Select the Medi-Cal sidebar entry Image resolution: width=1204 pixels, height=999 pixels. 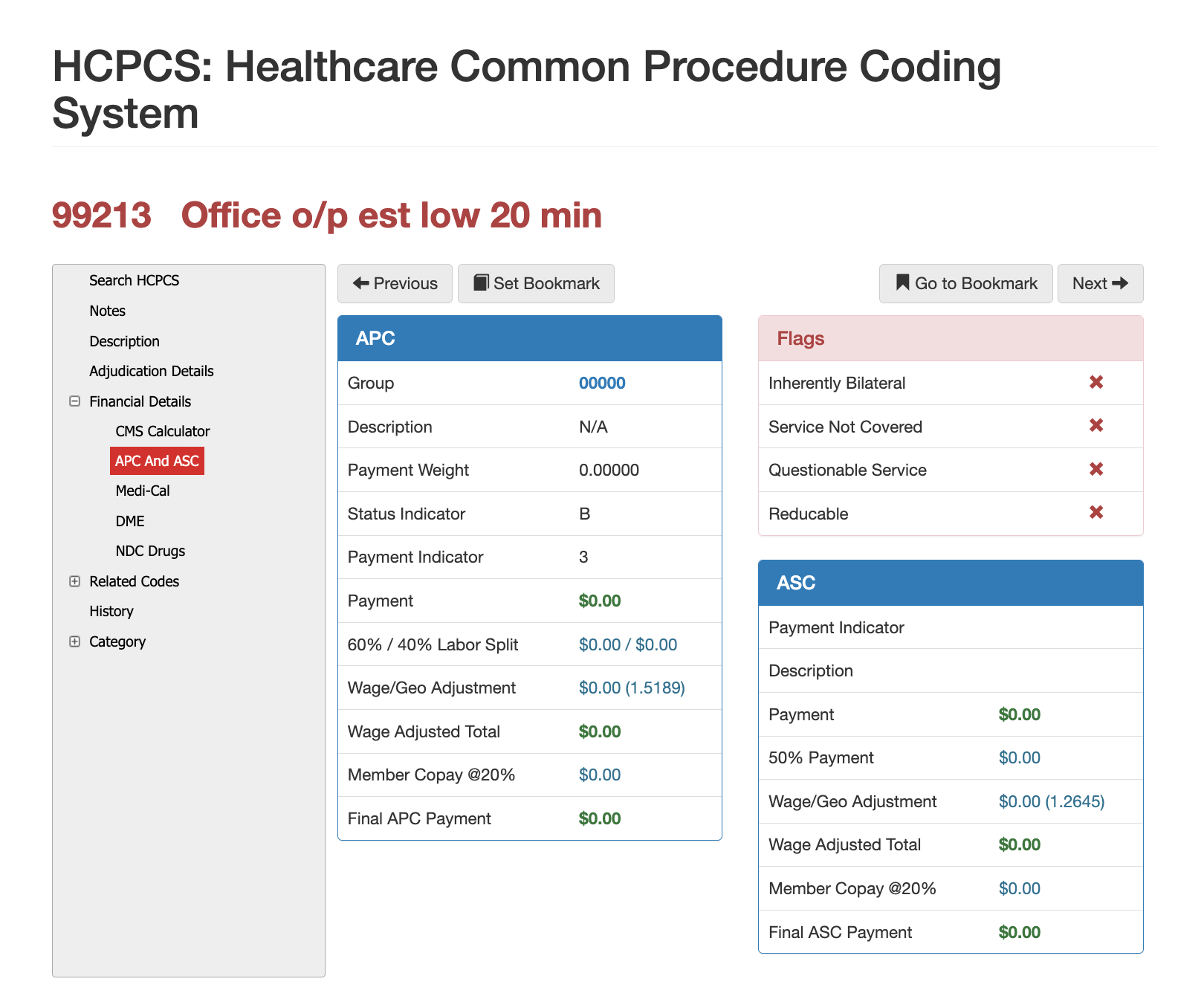[x=143, y=491]
